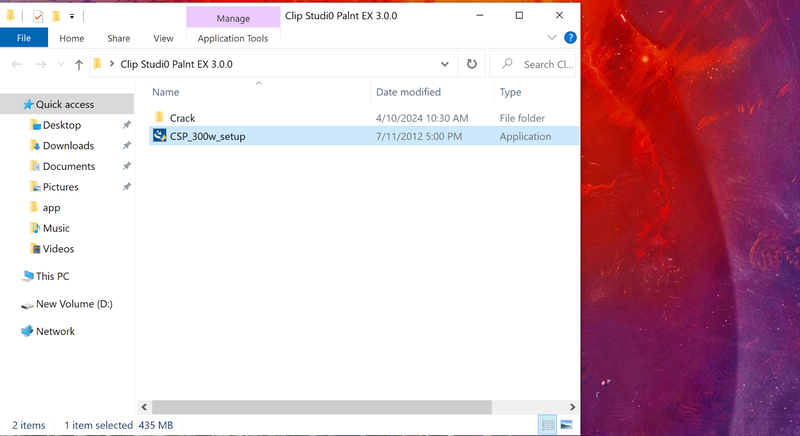Go back with the Back arrow
Image resolution: width=800 pixels, height=436 pixels.
click(16, 64)
